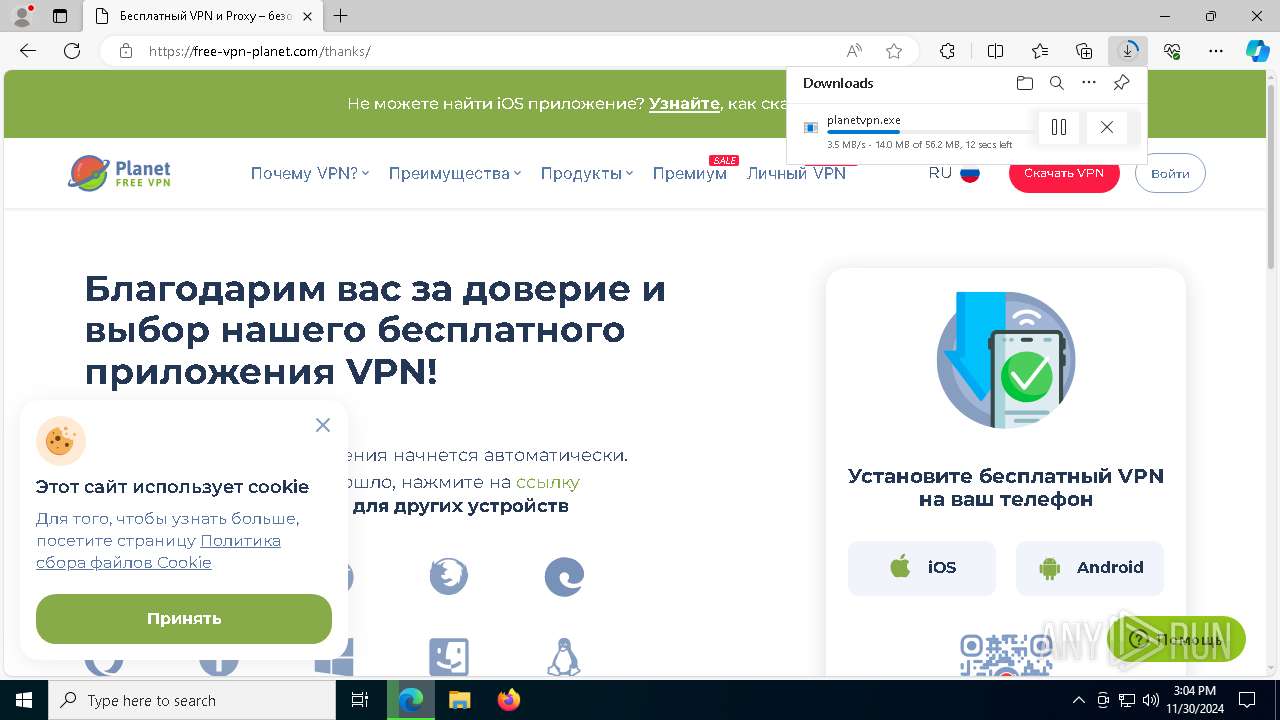Open the tab actions menu icon
The width and height of the screenshot is (1280, 720).
pyautogui.click(x=60, y=16)
